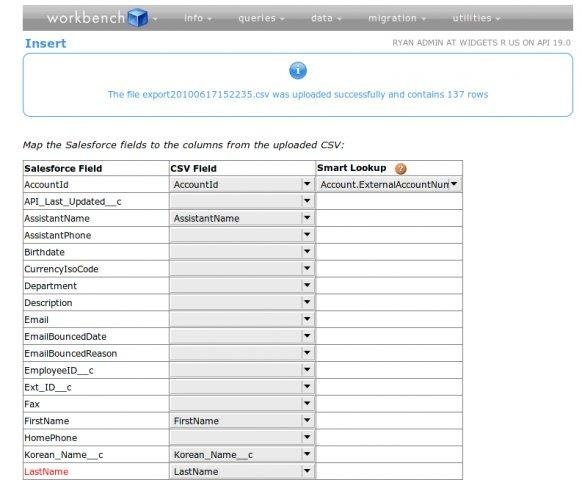Click the Fax field label

point(32,404)
